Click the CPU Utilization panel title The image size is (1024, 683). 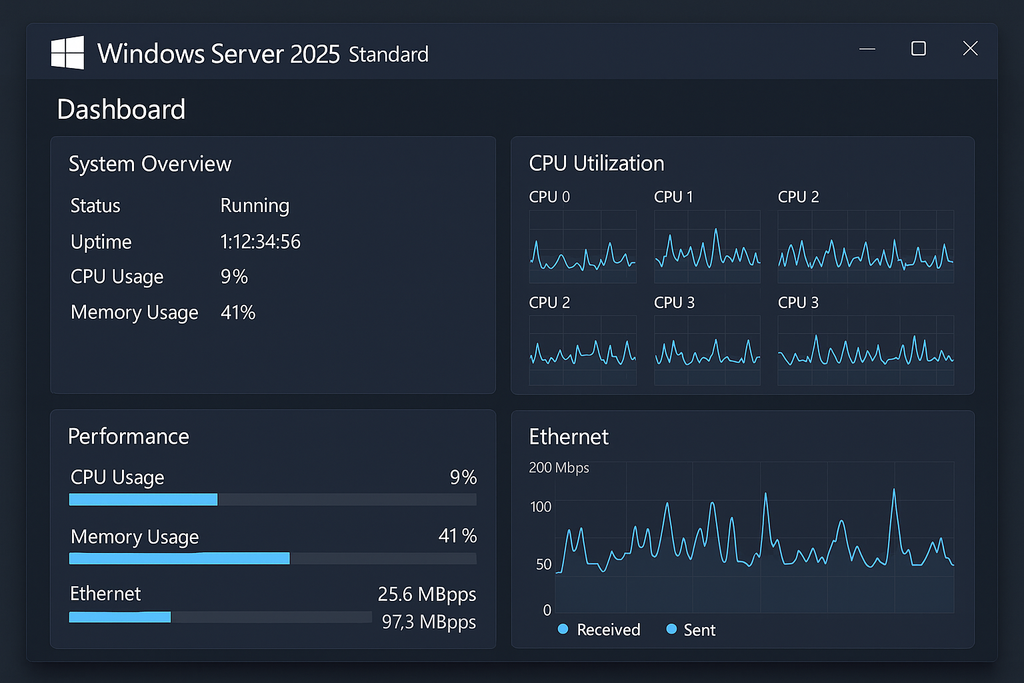tap(596, 163)
